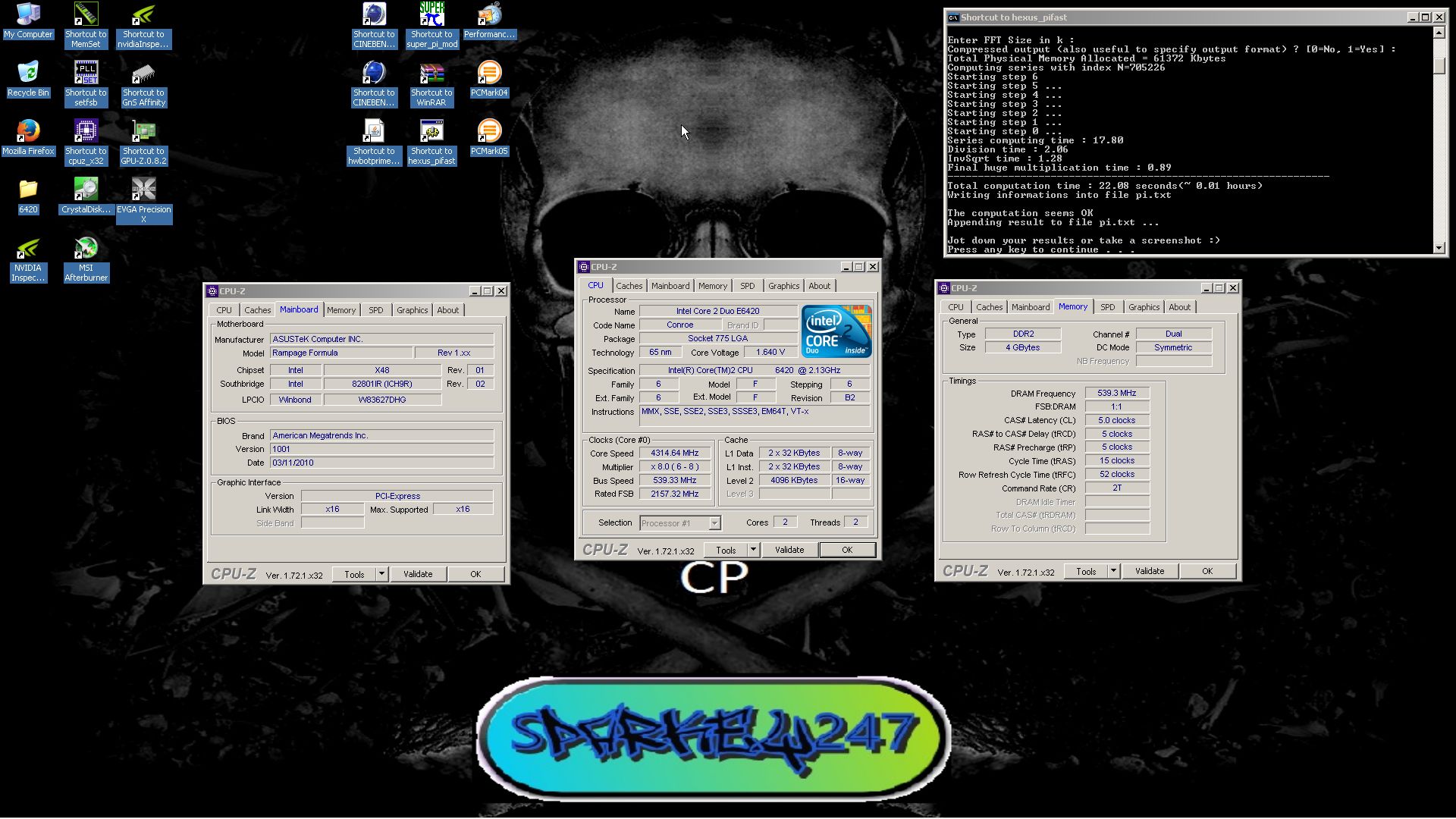Screen dimensions: 1456x819
Task: Open Graphics tab in center CPU-Z window
Action: click(x=783, y=286)
